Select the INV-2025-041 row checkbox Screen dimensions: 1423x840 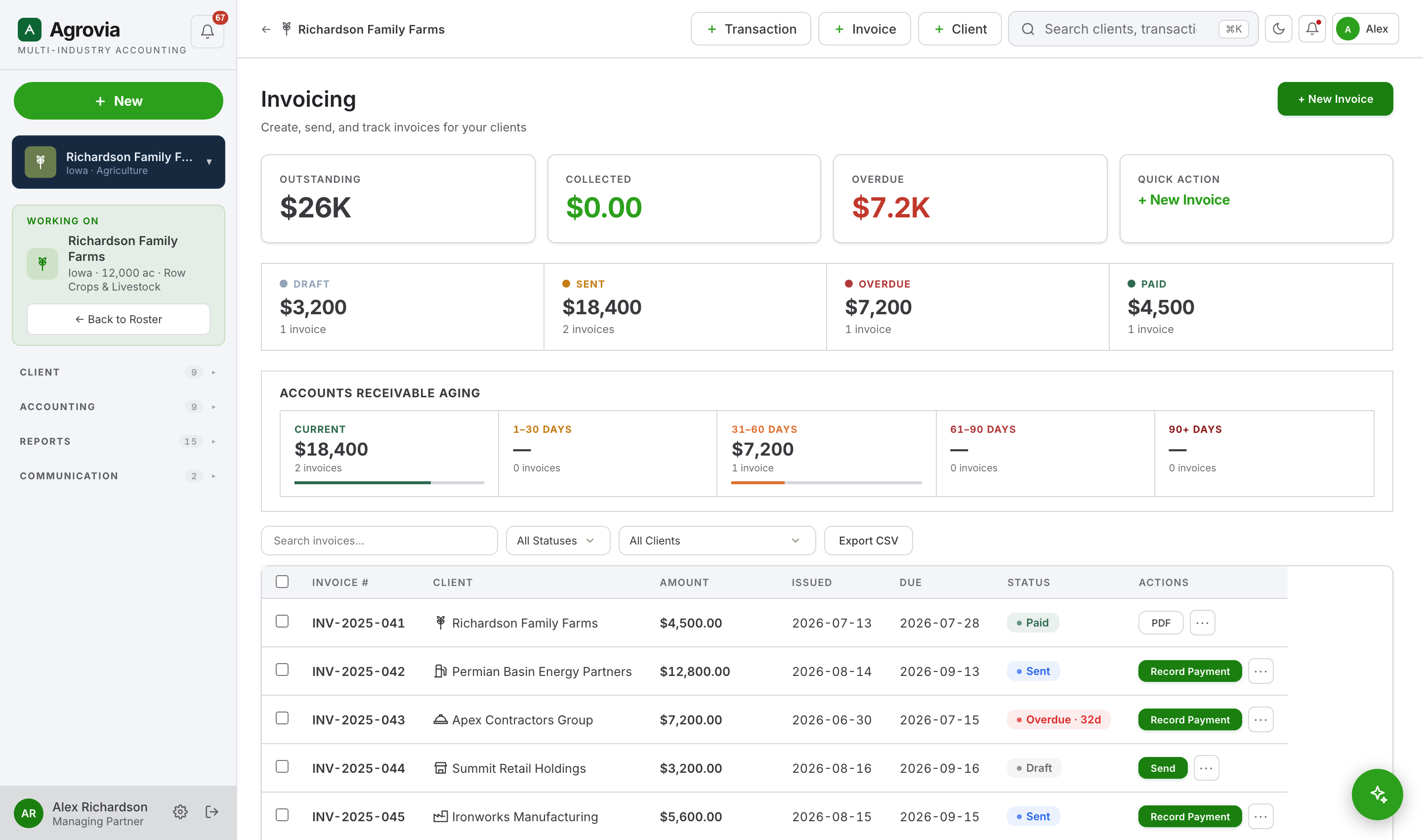[x=282, y=621]
